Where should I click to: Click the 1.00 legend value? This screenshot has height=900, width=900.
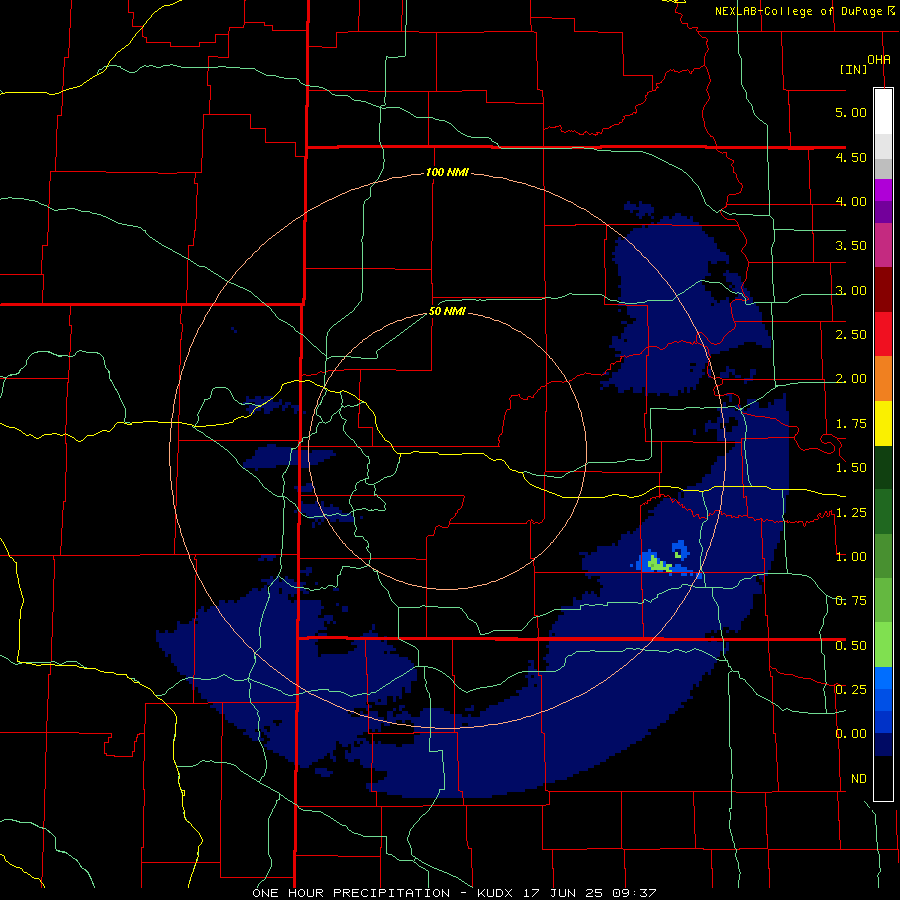[x=851, y=557]
